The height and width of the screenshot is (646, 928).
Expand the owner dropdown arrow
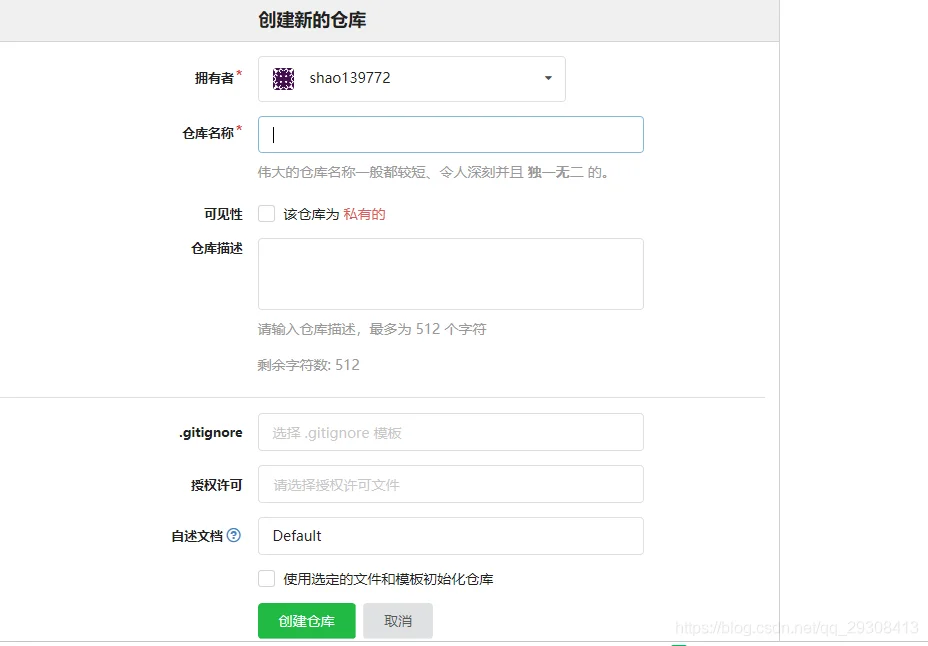[548, 78]
